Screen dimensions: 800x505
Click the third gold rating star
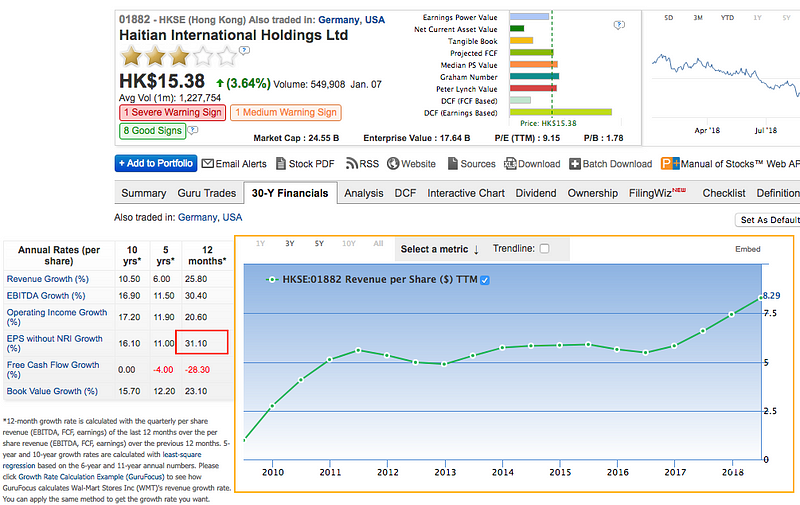(179, 56)
